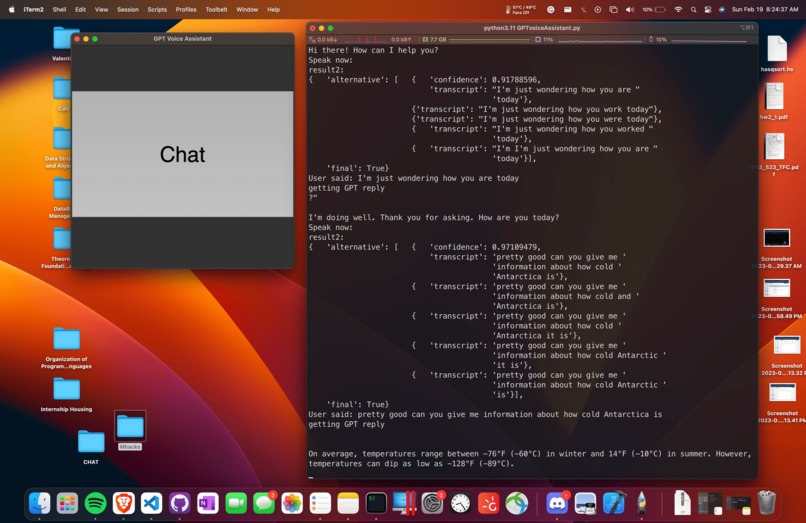Screen dimensions: 806x523
Task: Launch Brave browser from the dock
Action: (x=123, y=503)
